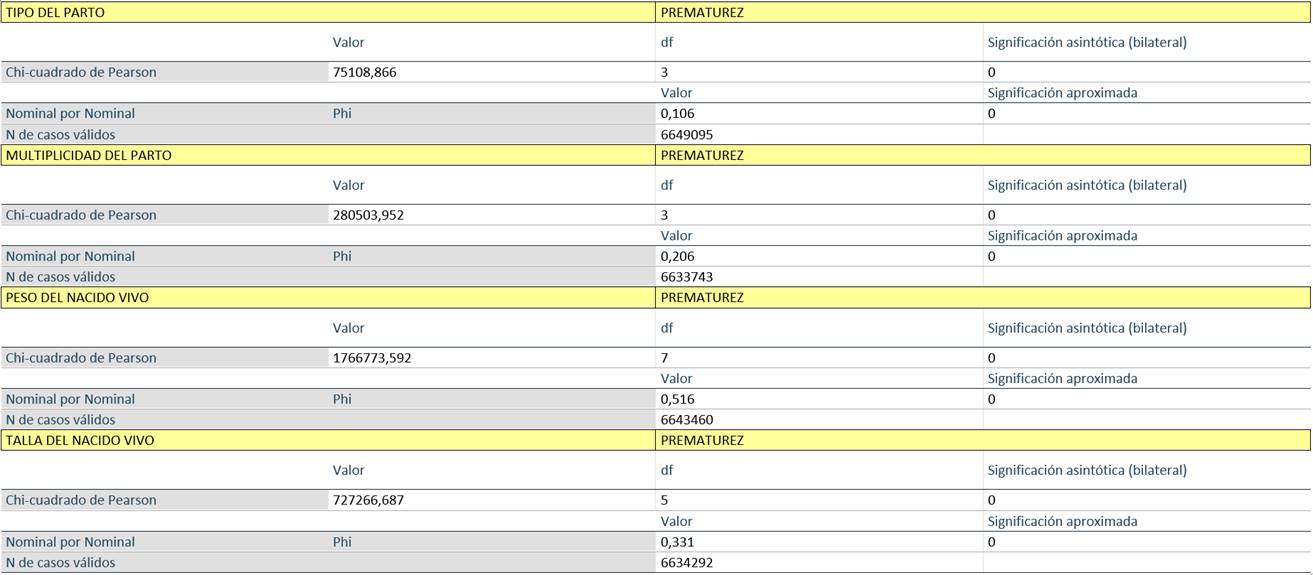Select the chi-square value 1766773,592
The height and width of the screenshot is (575, 1313).
(372, 358)
